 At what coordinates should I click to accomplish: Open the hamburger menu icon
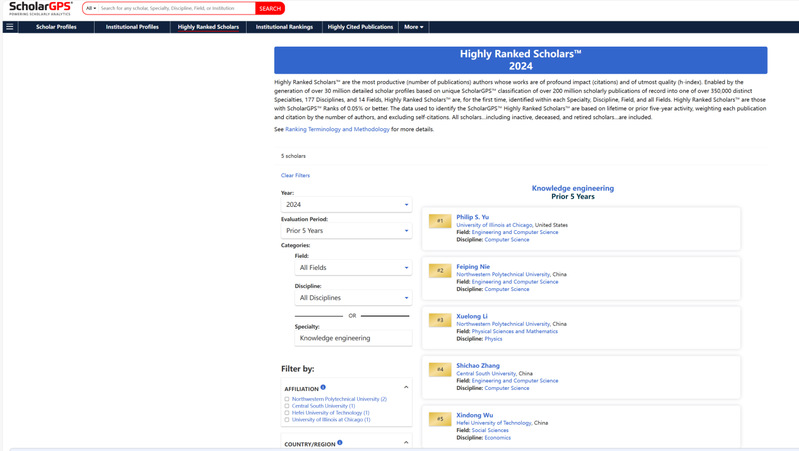click(x=10, y=26)
